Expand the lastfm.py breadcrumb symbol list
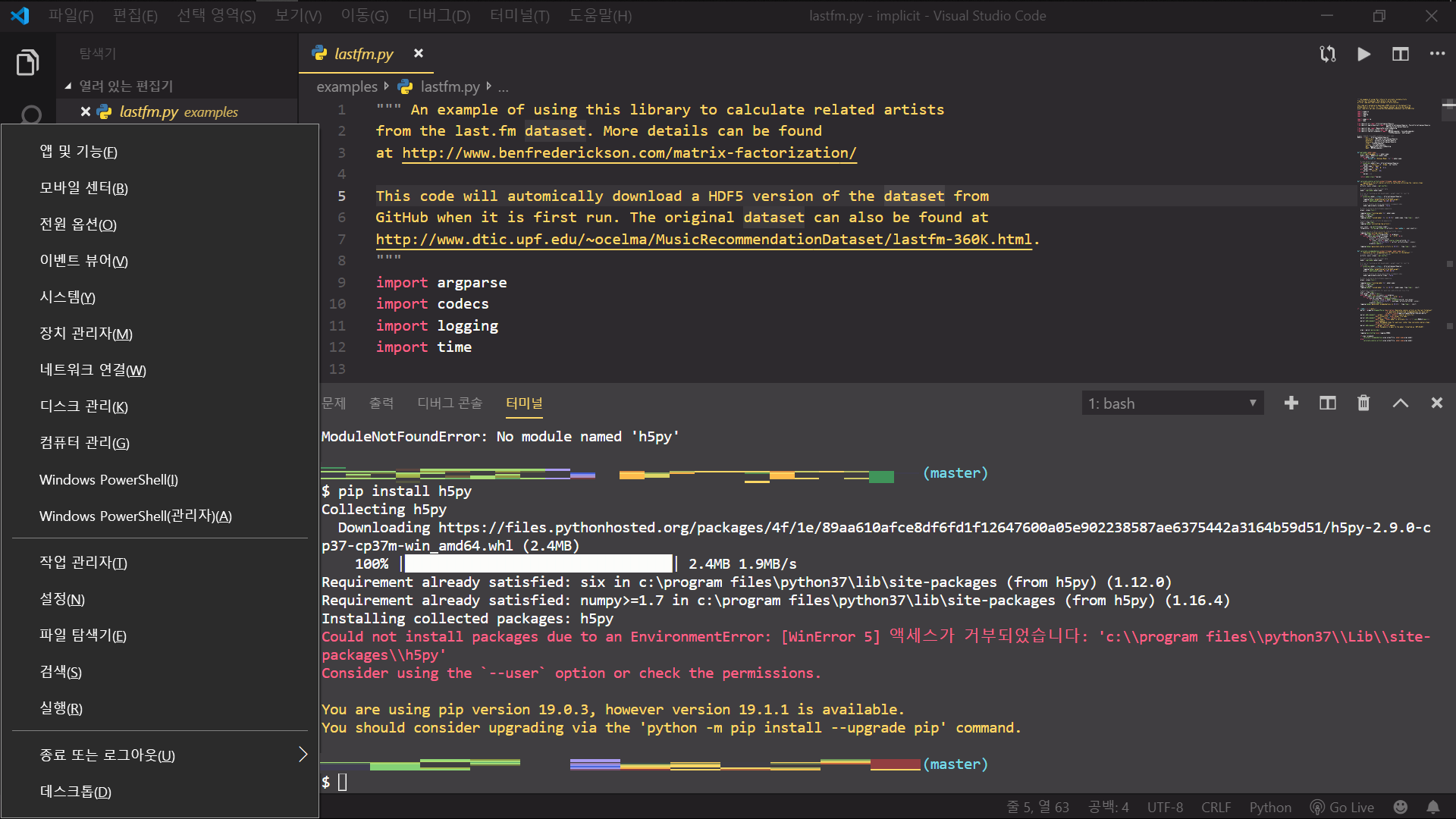The height and width of the screenshot is (819, 1456). [503, 87]
